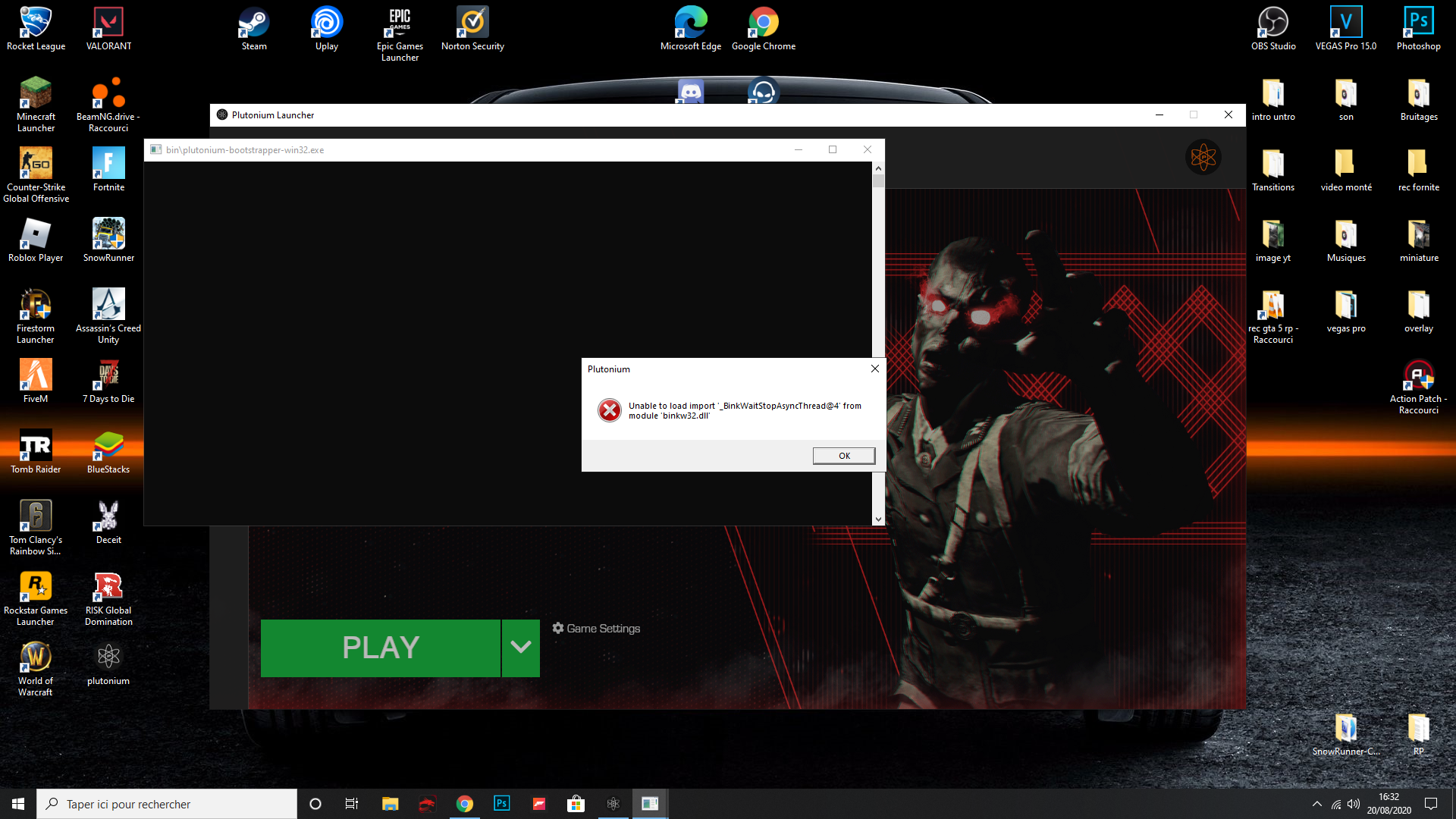Open Assassin's Creed Unity icon

tap(108, 316)
